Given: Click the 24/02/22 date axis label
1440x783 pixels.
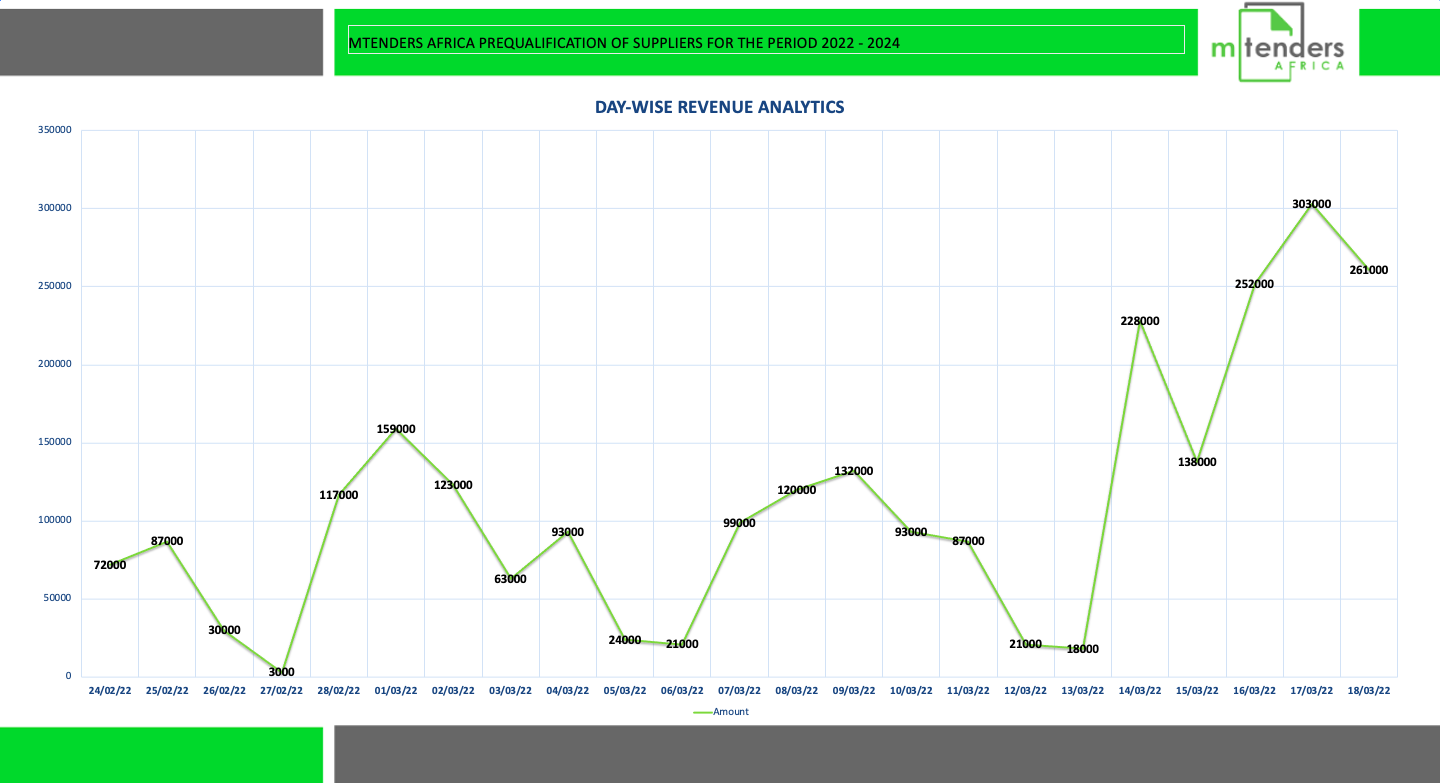Looking at the screenshot, I should (110, 690).
